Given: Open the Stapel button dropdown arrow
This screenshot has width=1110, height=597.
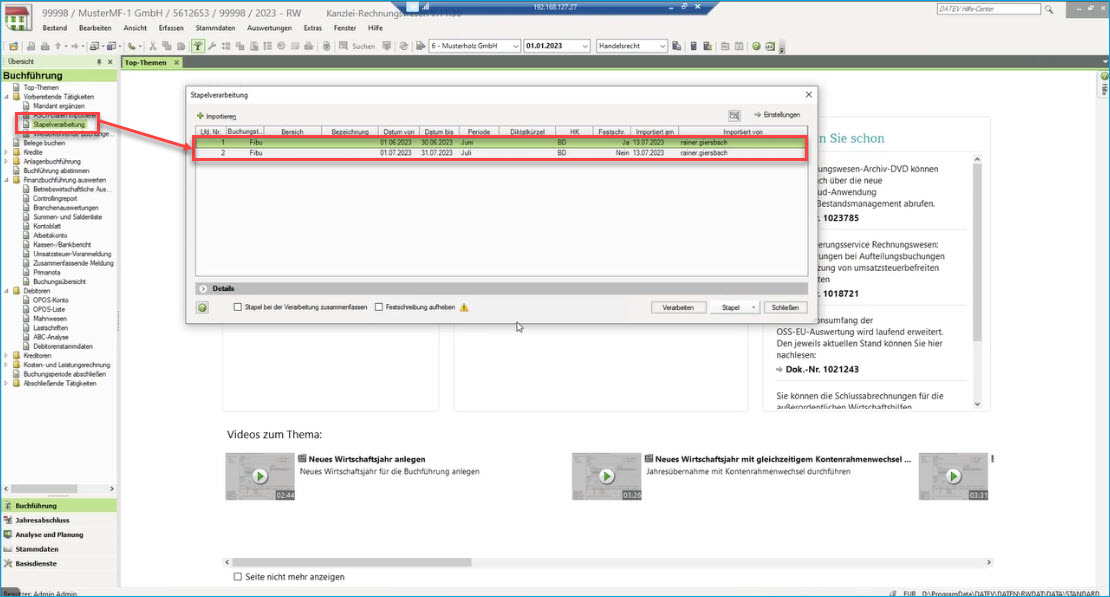Looking at the screenshot, I should [x=753, y=307].
